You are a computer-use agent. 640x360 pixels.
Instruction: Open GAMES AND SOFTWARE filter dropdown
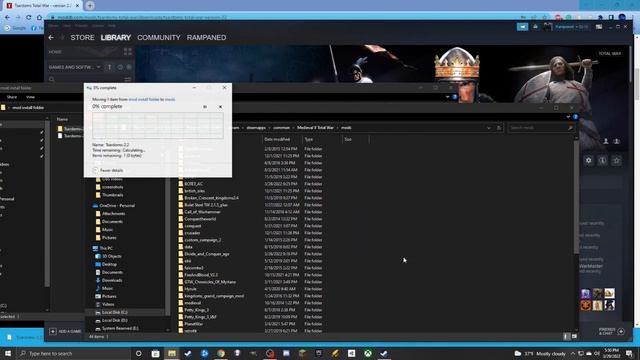tap(74, 67)
